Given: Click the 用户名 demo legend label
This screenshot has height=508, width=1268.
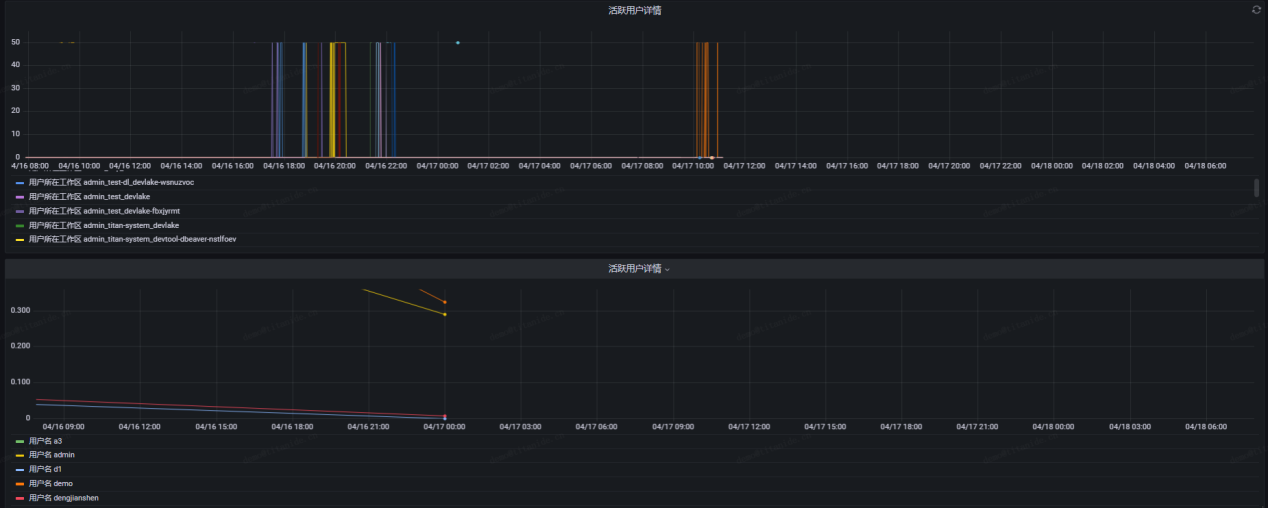Looking at the screenshot, I should [51, 483].
